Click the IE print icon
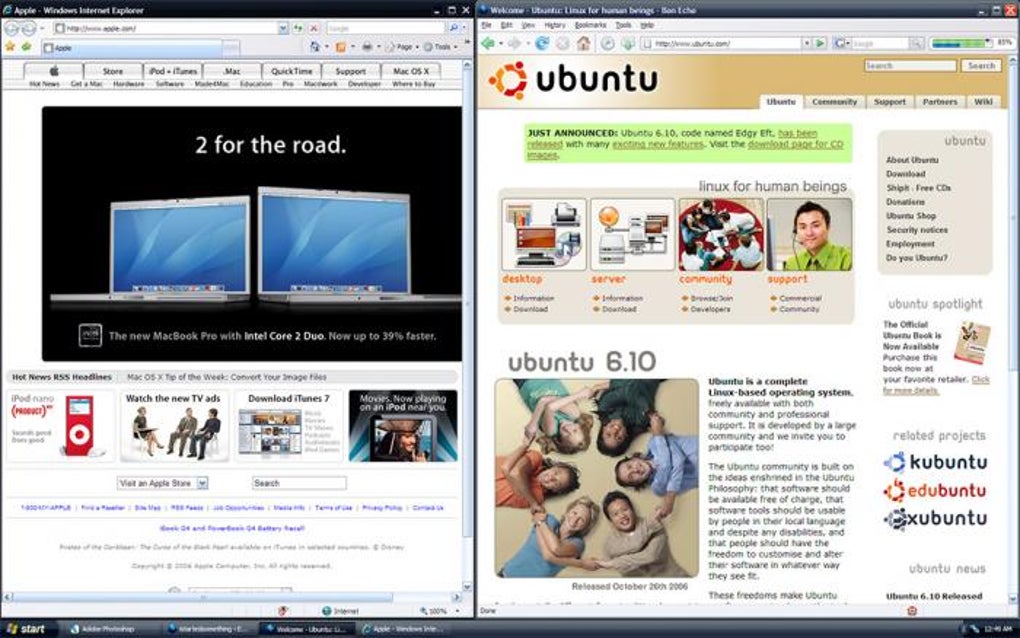 (367, 47)
